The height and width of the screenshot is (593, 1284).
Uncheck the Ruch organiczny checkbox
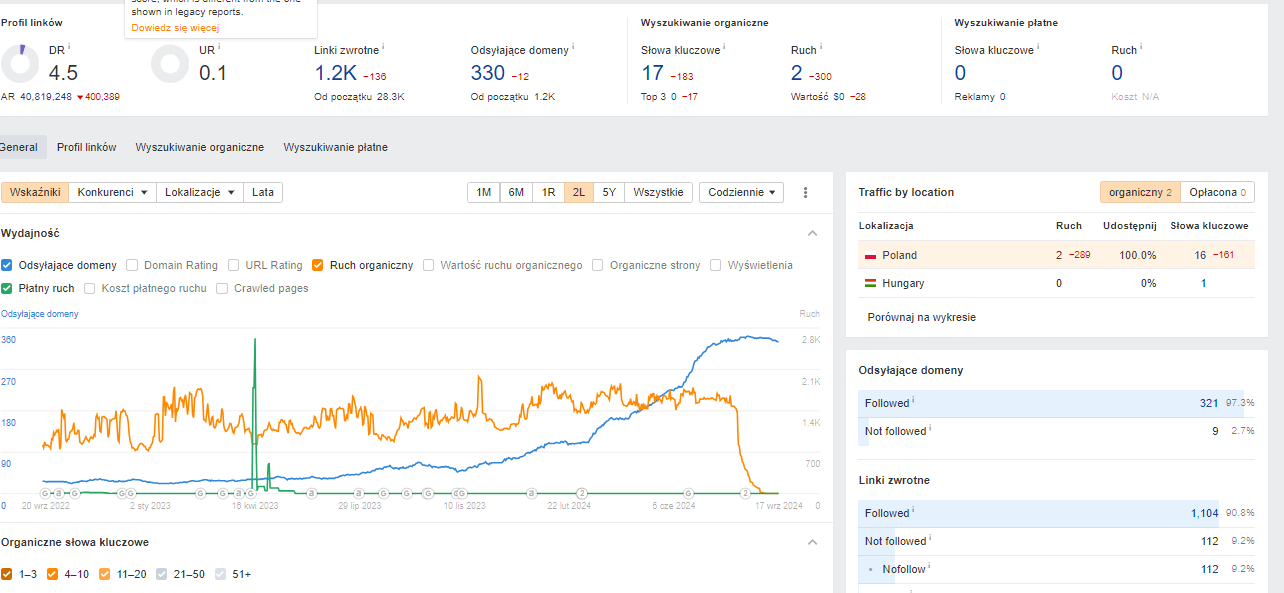[x=318, y=266]
